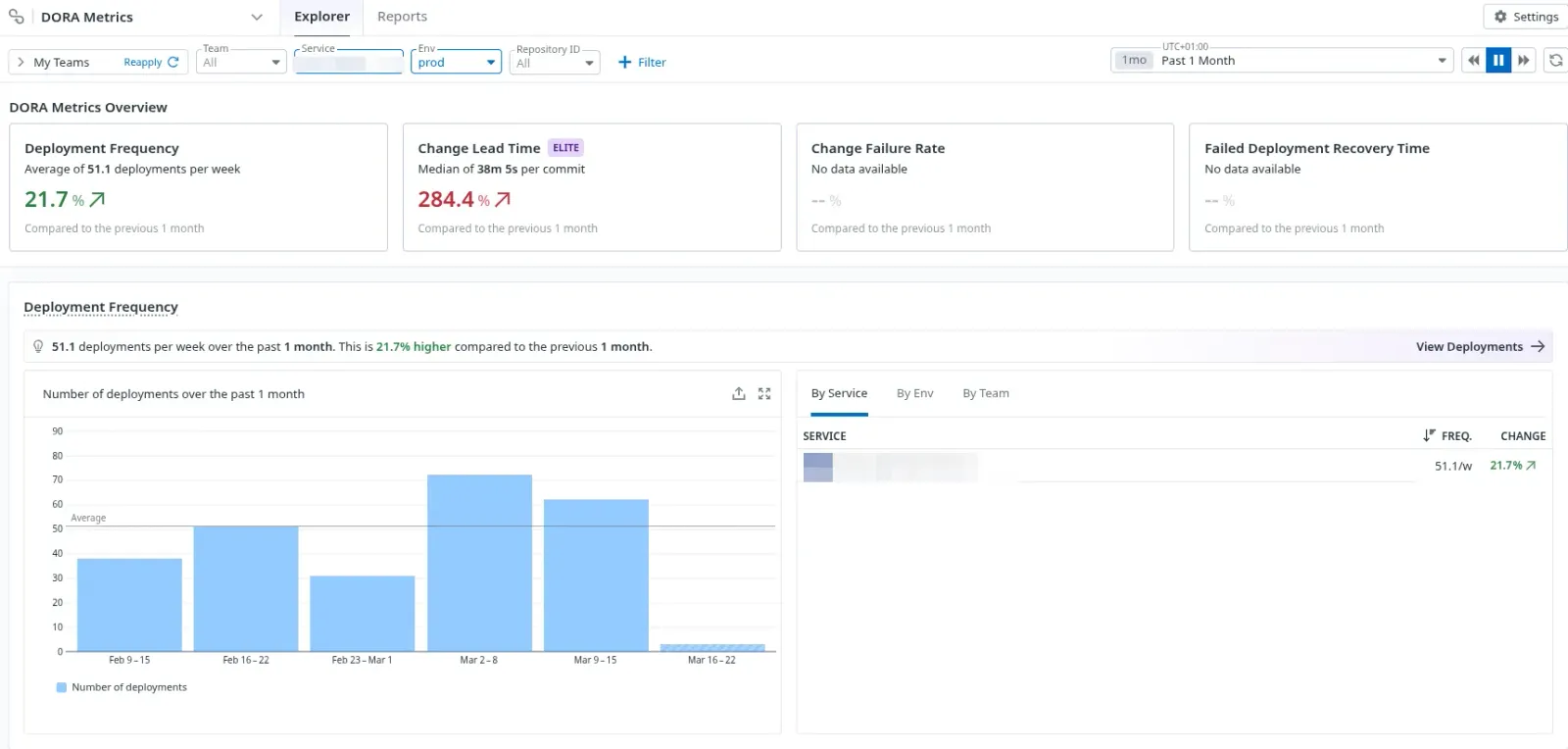Toggle the Number of deployments legend swatch
This screenshot has width=1568, height=749.
(62, 687)
